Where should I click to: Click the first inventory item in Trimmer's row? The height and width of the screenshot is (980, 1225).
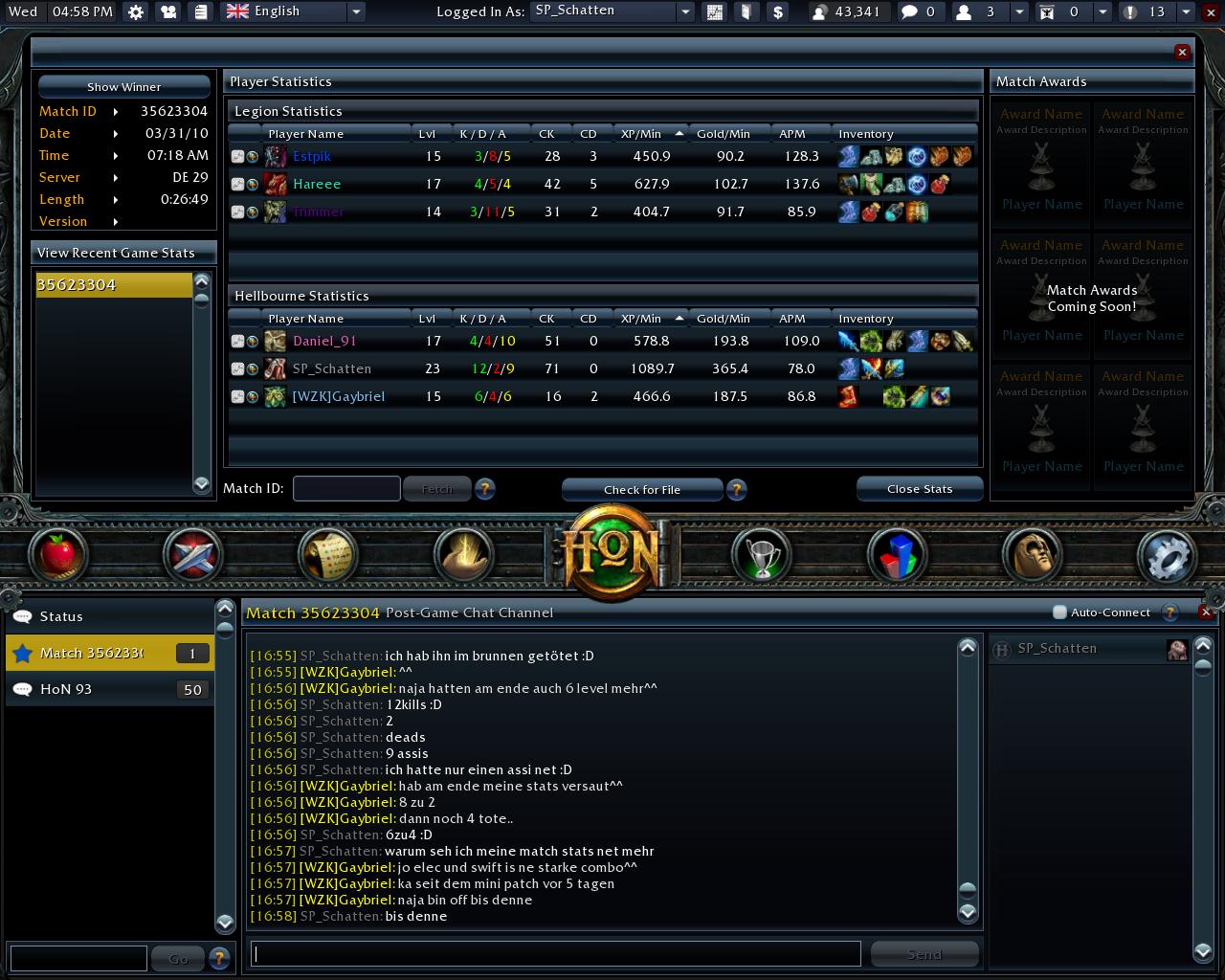point(848,212)
